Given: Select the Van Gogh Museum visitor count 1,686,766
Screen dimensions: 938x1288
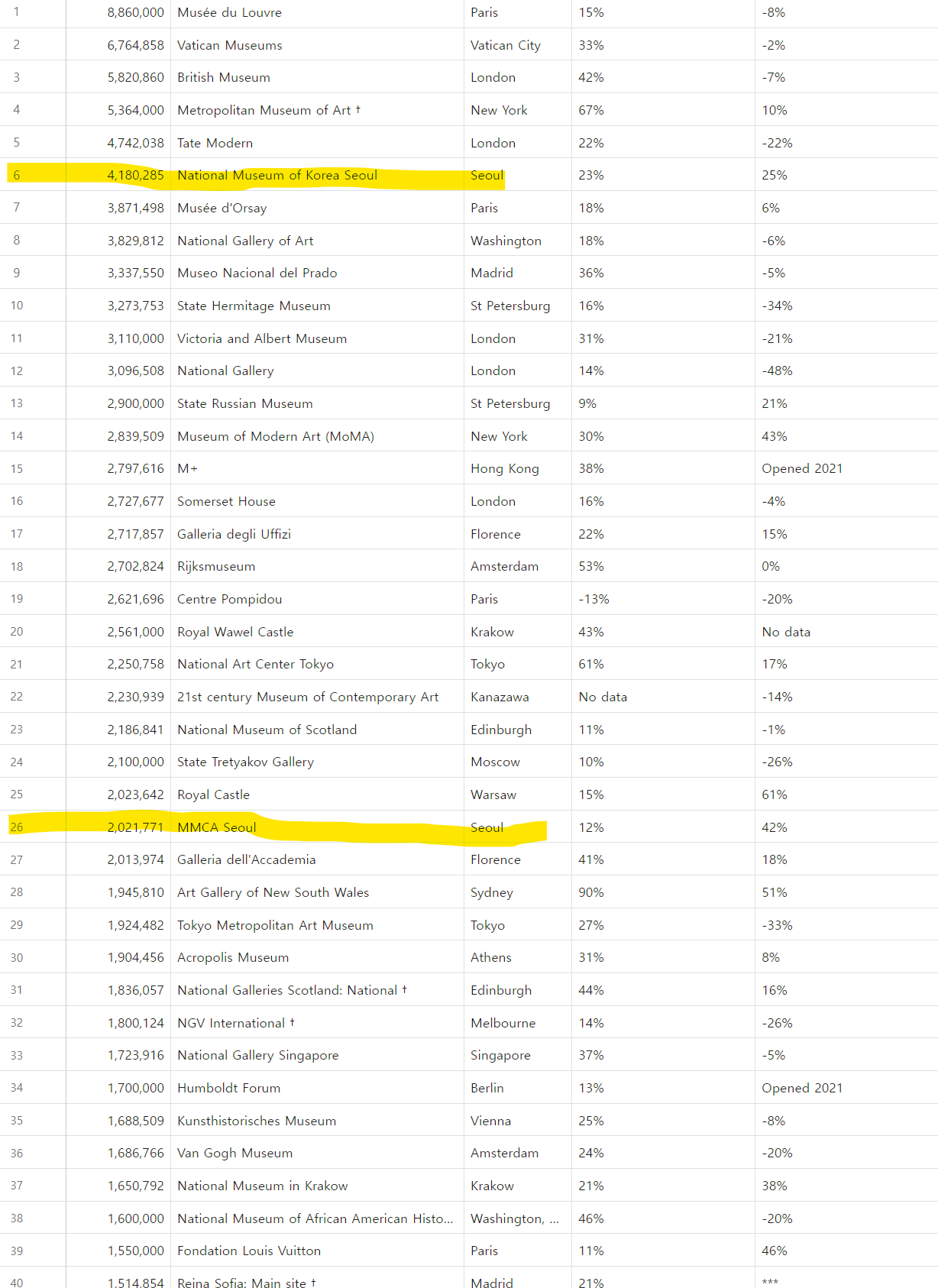Looking at the screenshot, I should point(135,1154).
